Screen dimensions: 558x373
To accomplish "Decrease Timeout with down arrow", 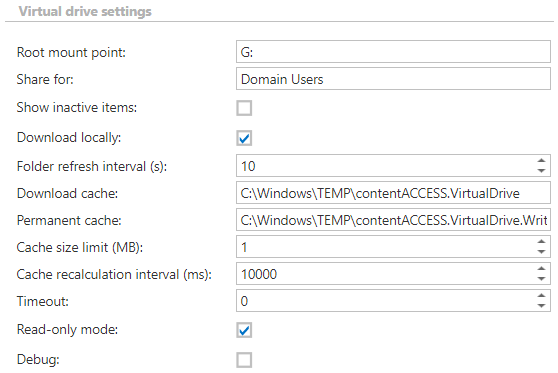I will tap(541, 306).
